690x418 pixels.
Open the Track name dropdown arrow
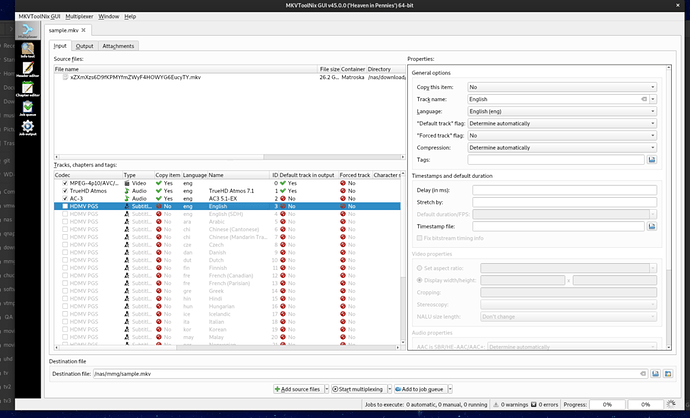coord(653,99)
